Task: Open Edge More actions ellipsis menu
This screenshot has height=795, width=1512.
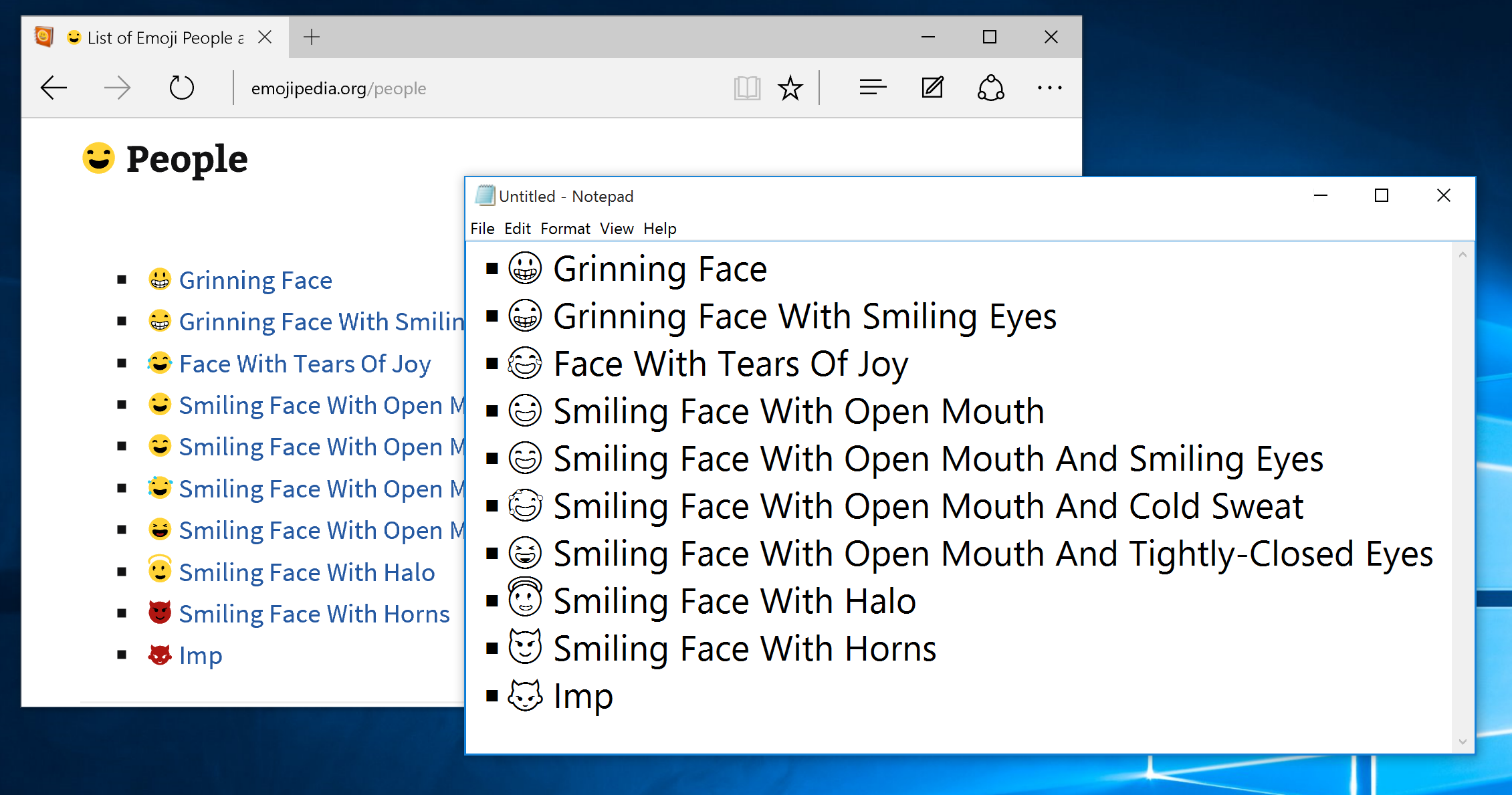Action: pyautogui.click(x=1049, y=88)
